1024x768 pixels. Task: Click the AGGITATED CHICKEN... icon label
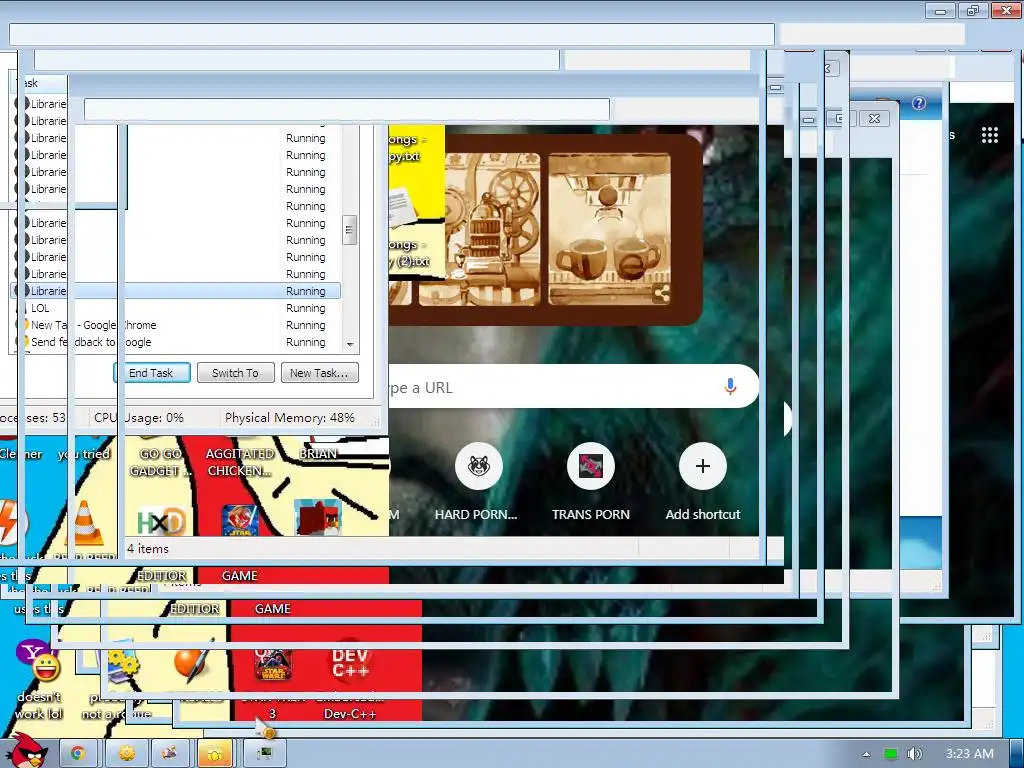(240, 462)
